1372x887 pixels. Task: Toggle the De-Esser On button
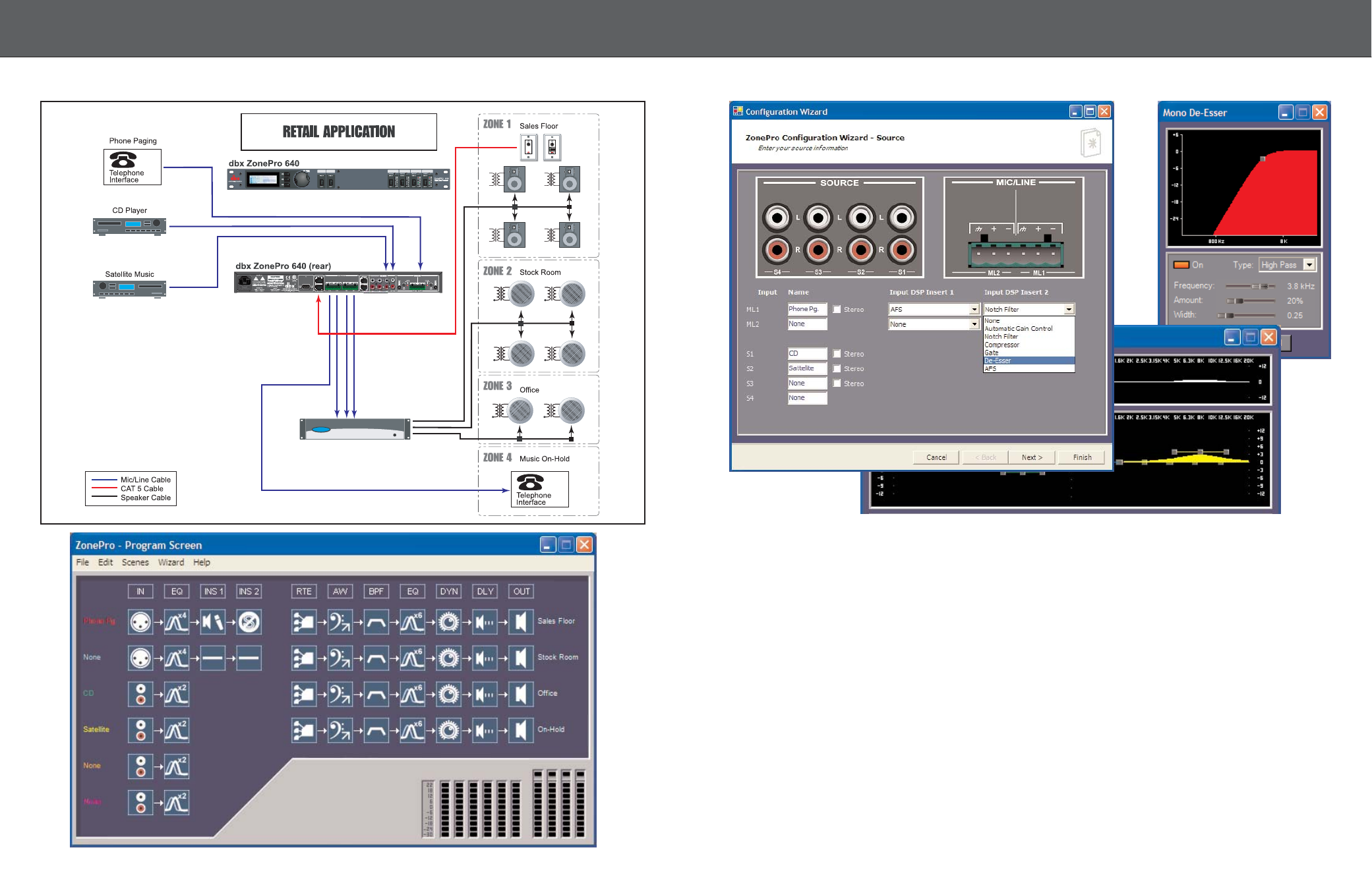tap(1181, 265)
